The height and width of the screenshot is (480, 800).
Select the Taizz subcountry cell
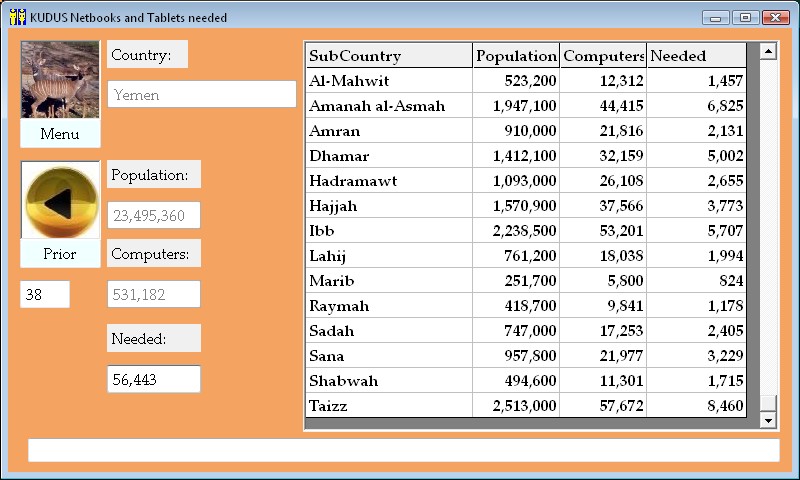388,406
